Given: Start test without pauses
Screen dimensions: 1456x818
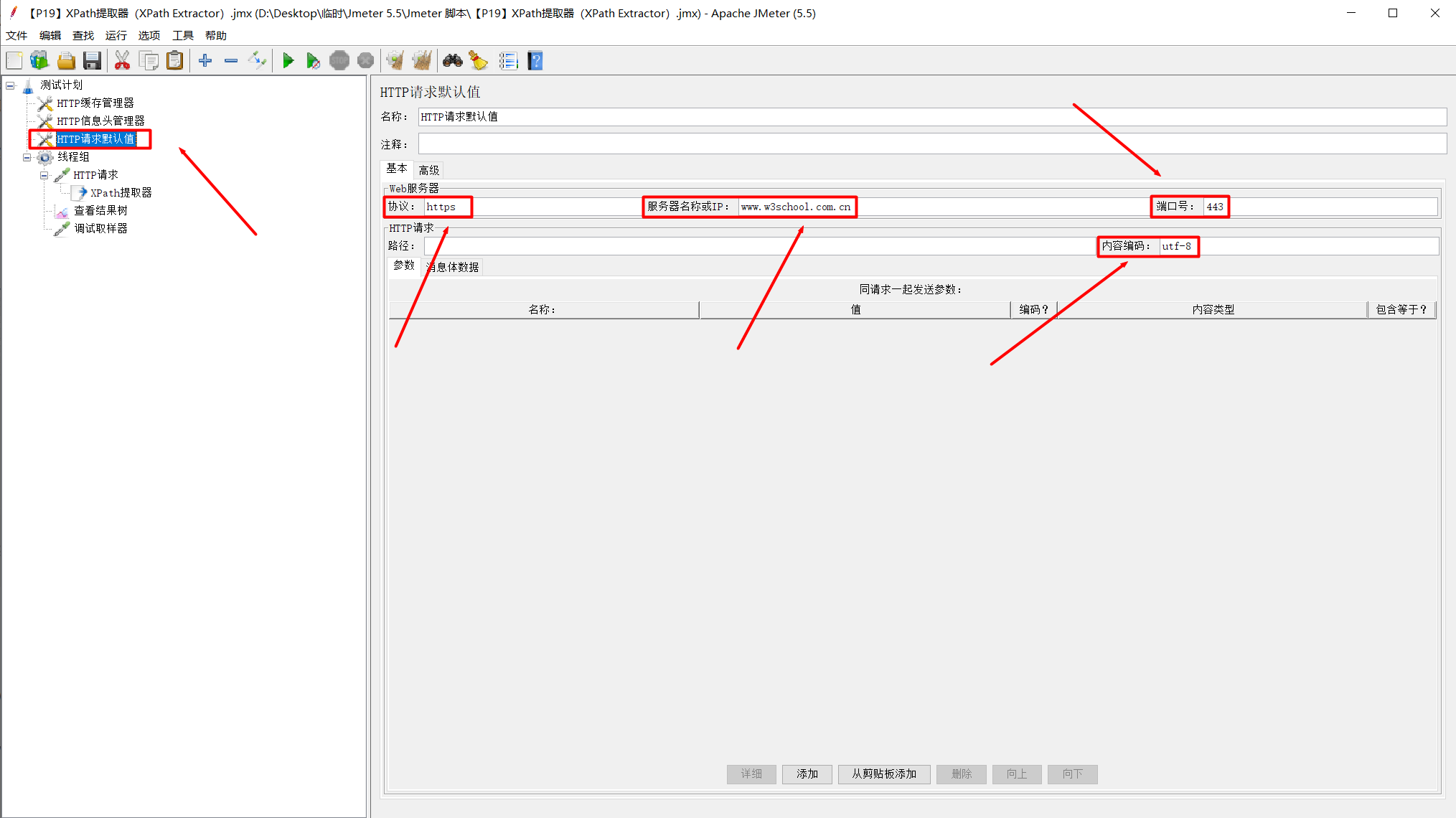Looking at the screenshot, I should pyautogui.click(x=314, y=60).
